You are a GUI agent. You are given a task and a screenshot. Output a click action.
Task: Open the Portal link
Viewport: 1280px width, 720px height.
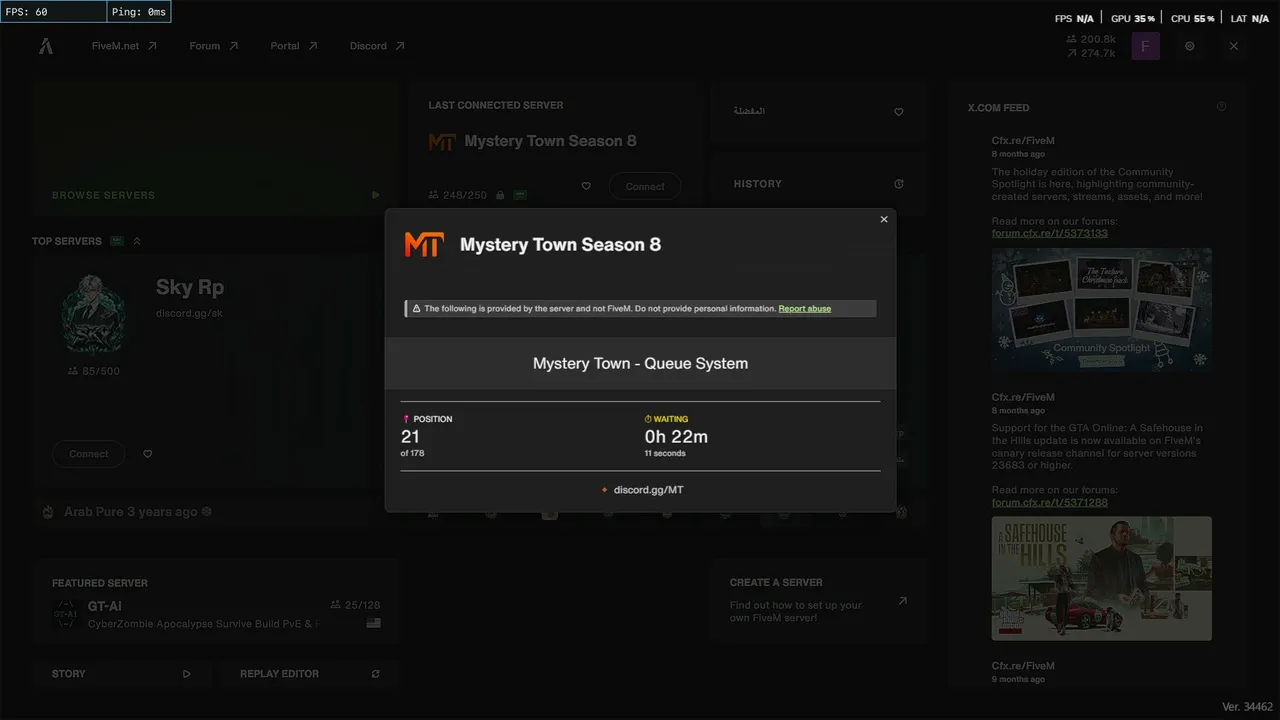[294, 46]
